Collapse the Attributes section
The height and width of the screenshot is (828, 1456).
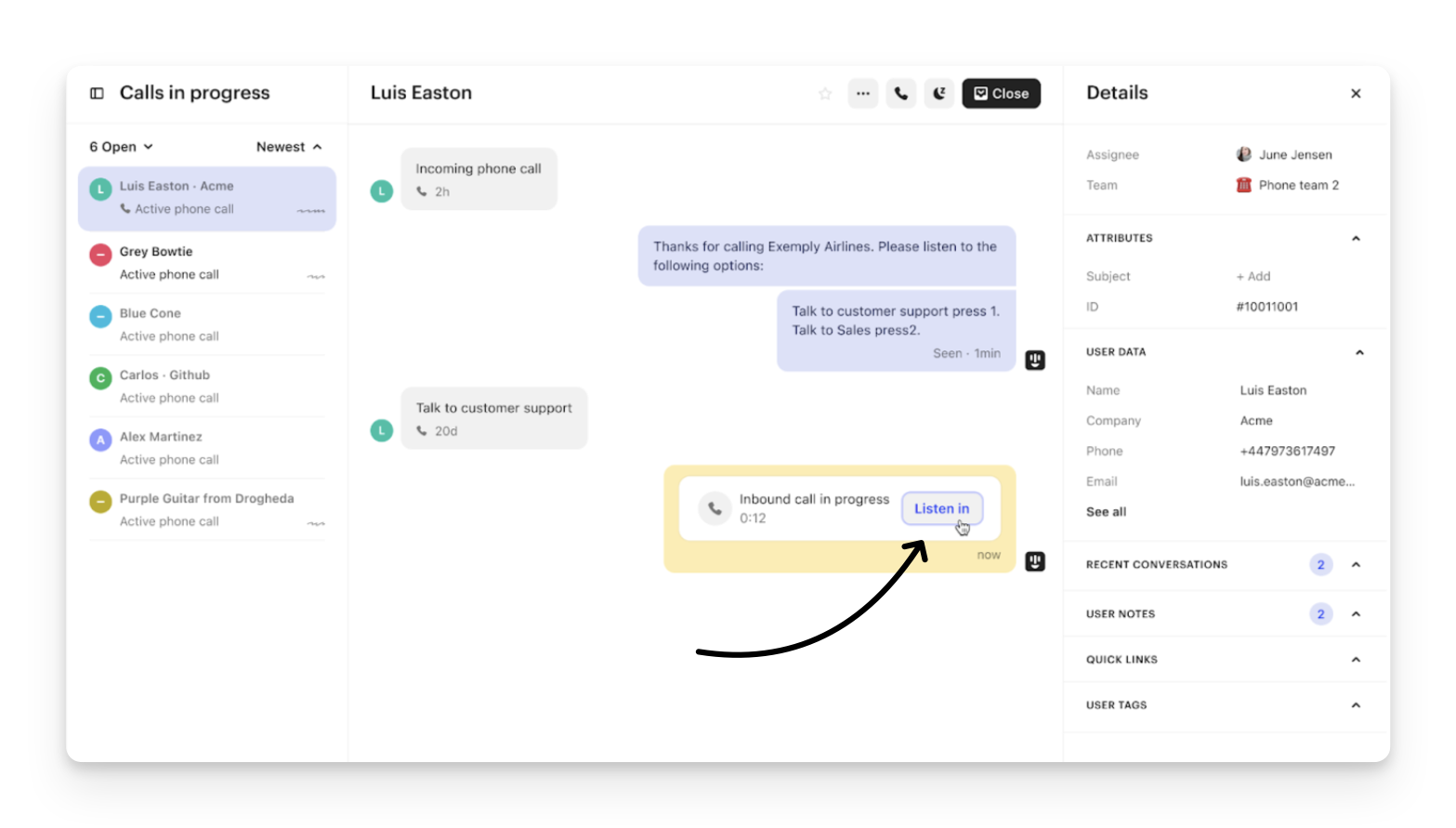point(1356,239)
